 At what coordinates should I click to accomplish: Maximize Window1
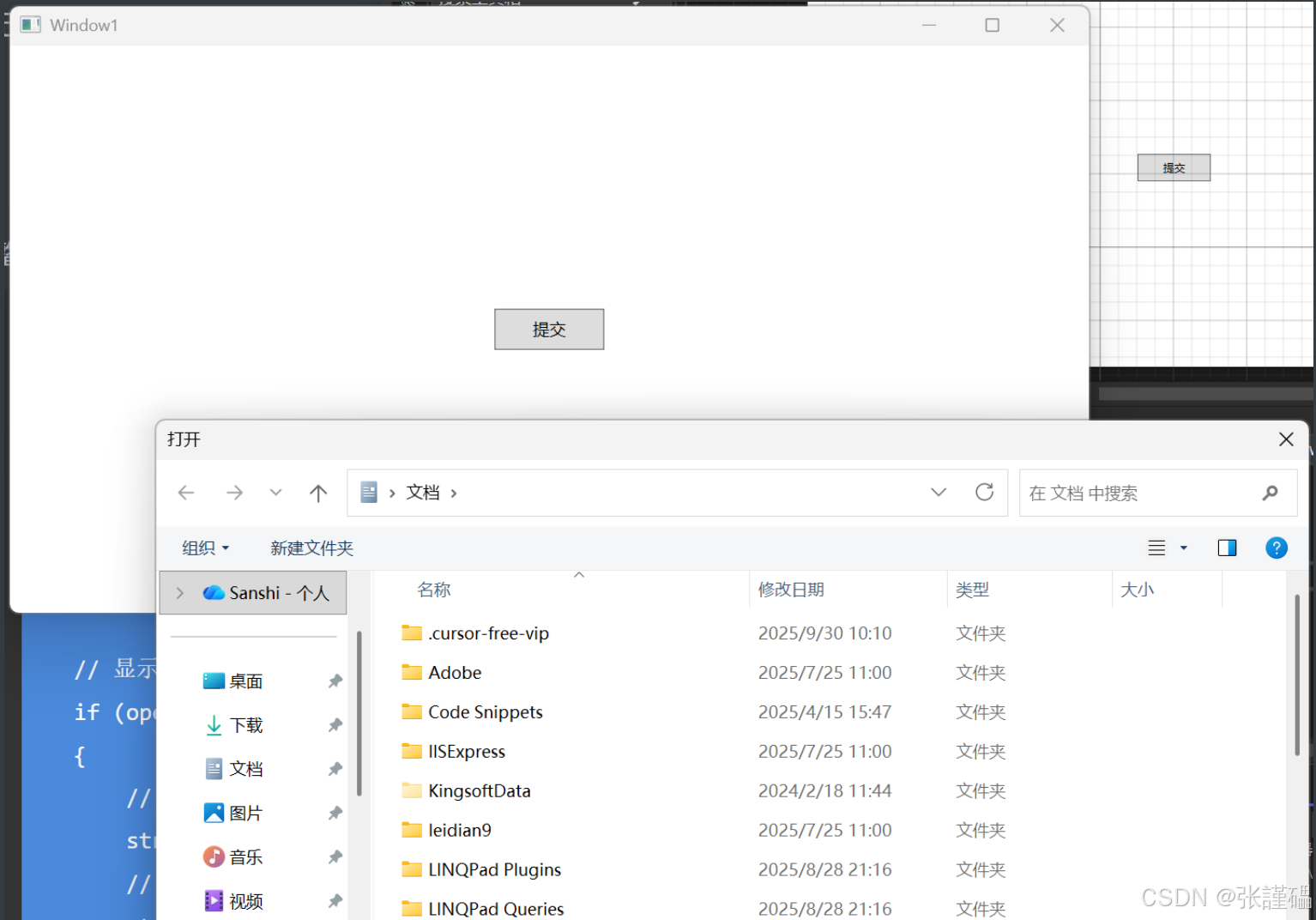(x=993, y=25)
